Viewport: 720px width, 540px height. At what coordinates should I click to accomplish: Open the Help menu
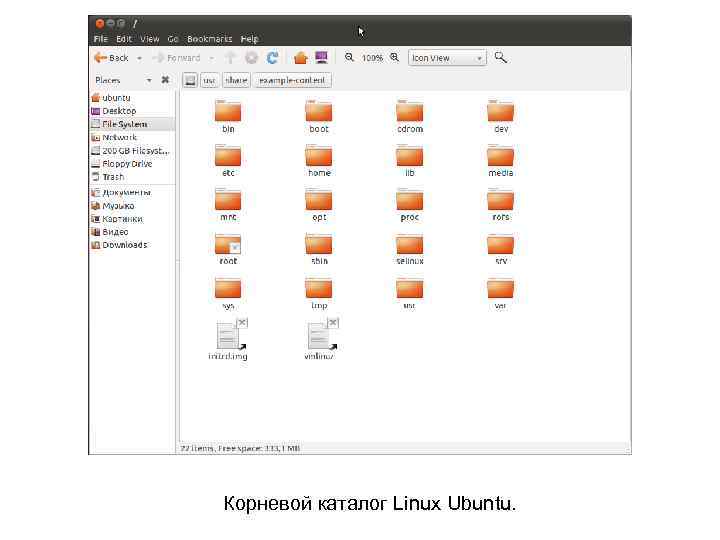tap(249, 39)
